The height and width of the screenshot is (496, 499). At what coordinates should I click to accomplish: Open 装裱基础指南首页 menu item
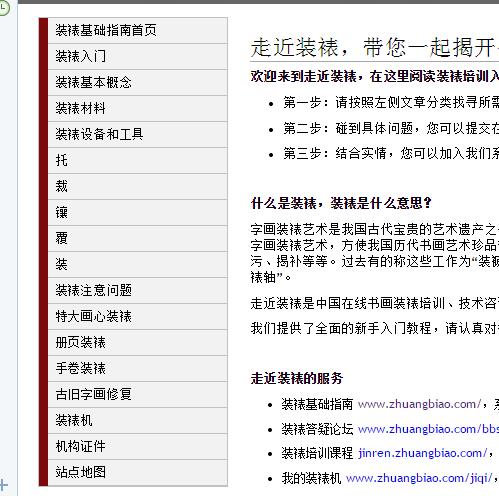(x=138, y=30)
